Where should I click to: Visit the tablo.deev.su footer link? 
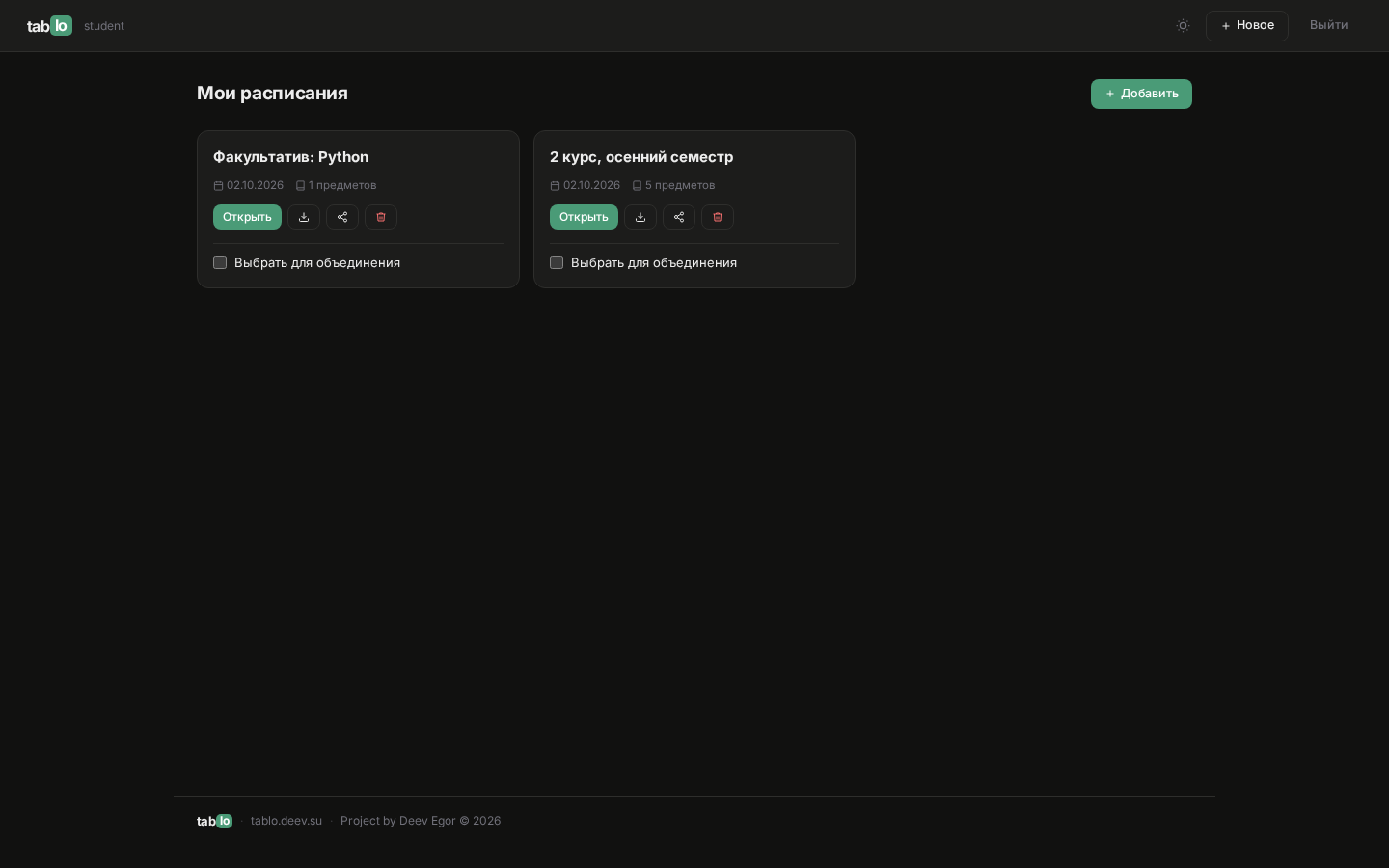click(x=286, y=821)
